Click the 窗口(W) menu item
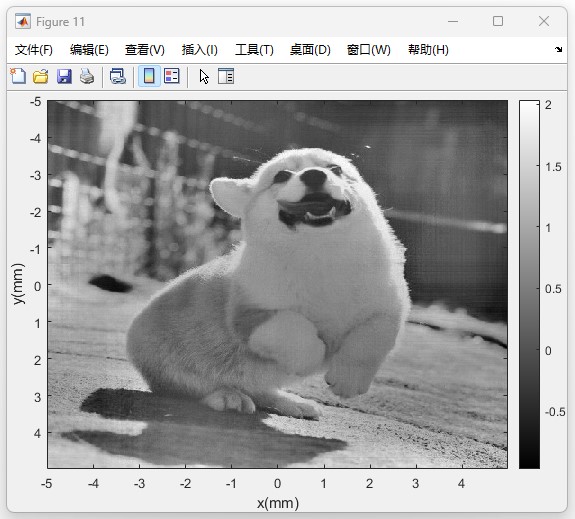The width and height of the screenshot is (575, 519). 369,50
